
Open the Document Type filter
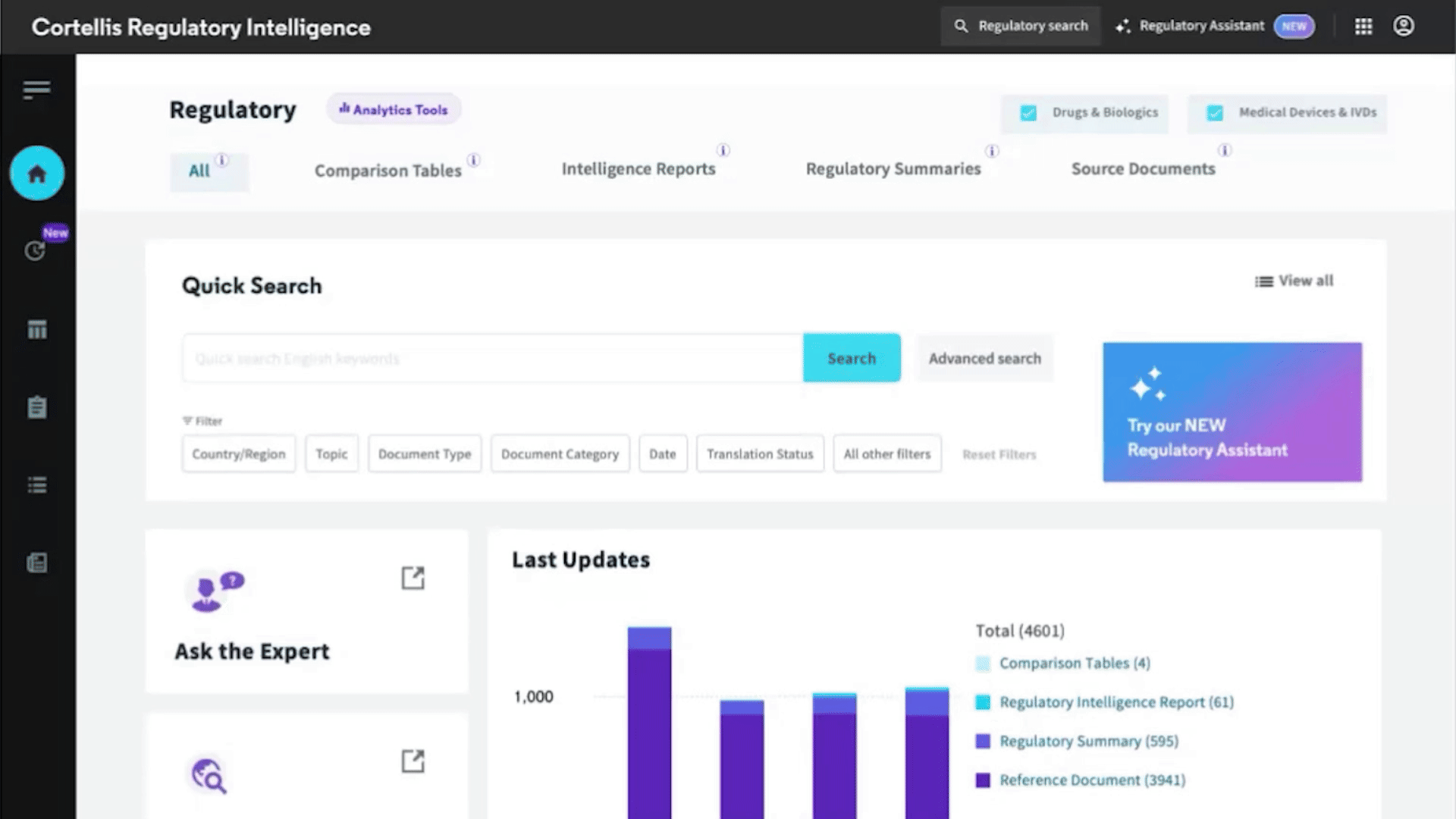(425, 453)
